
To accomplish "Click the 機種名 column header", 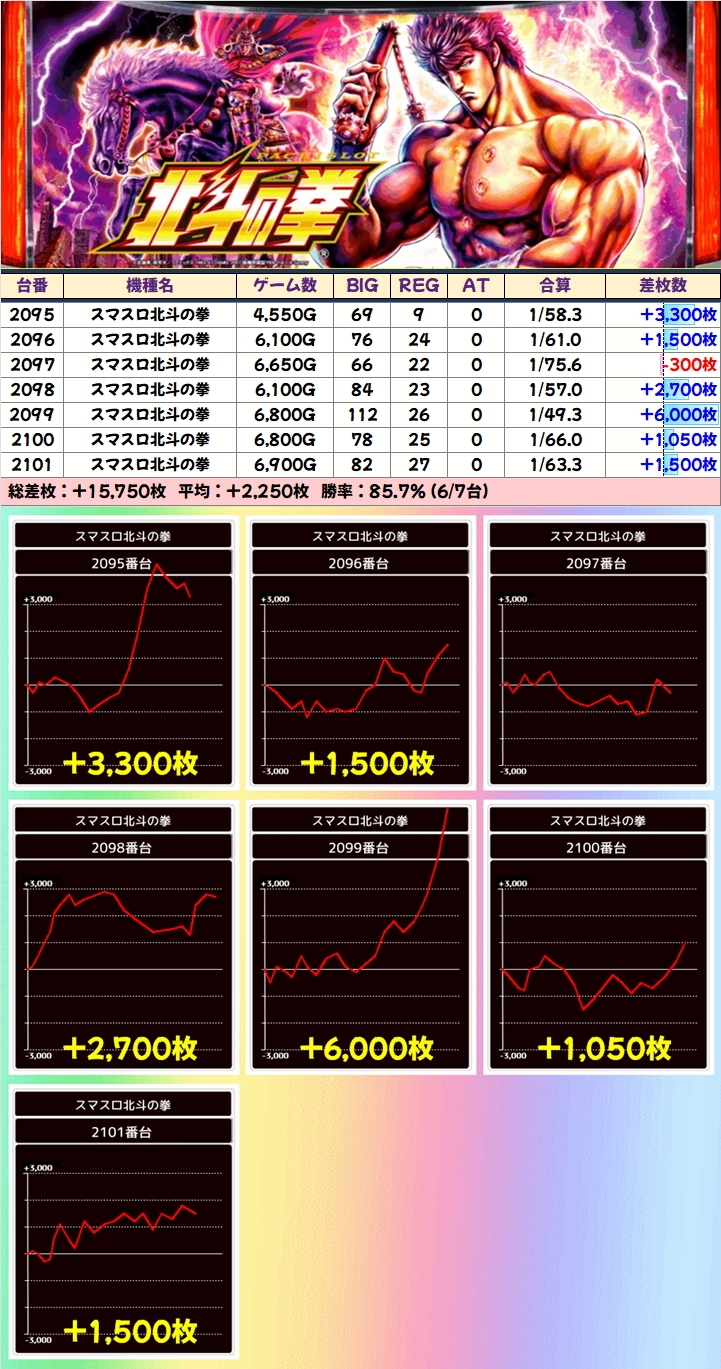I will pos(150,285).
